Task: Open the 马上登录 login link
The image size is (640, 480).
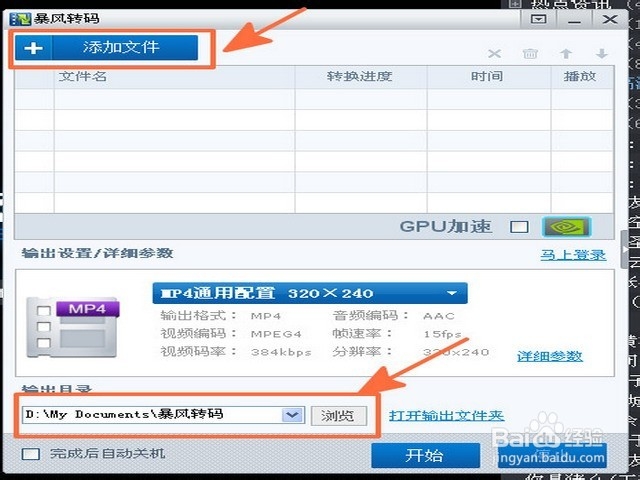Action: coord(573,255)
